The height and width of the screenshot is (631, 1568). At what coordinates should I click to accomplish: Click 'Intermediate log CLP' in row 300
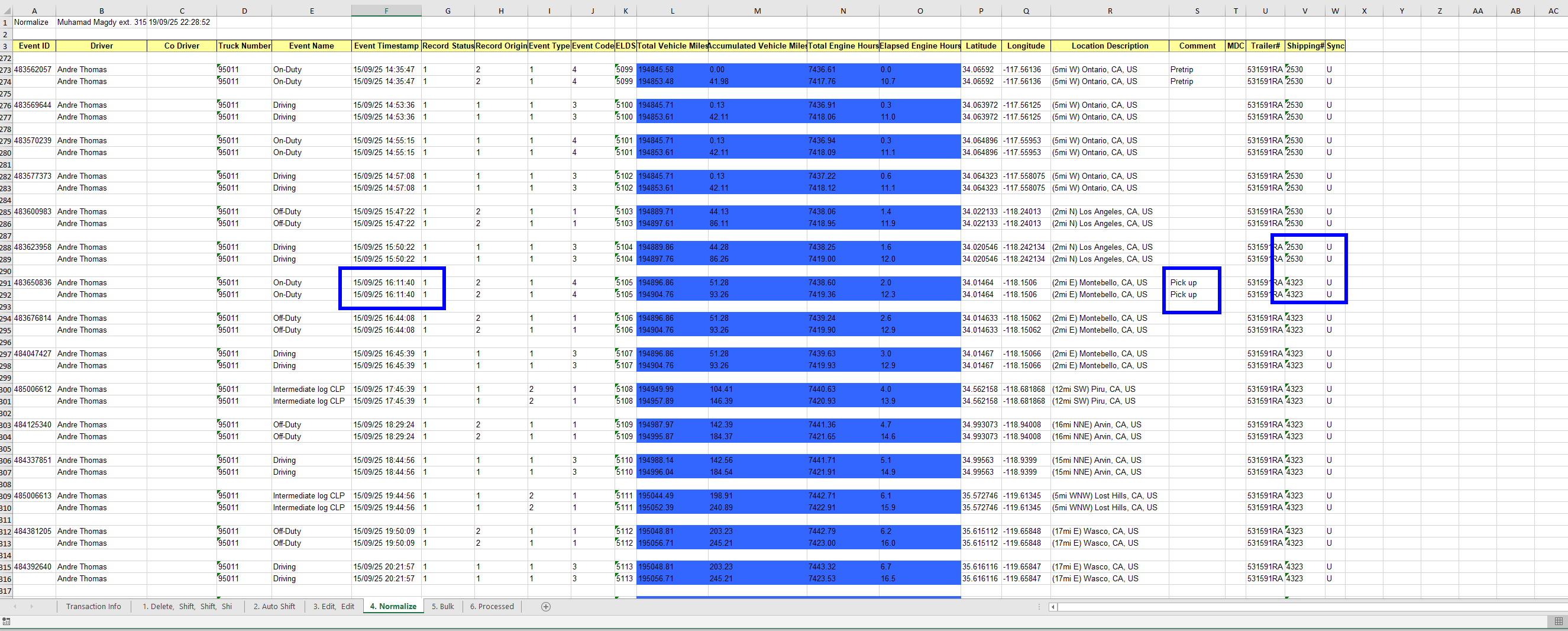click(312, 389)
